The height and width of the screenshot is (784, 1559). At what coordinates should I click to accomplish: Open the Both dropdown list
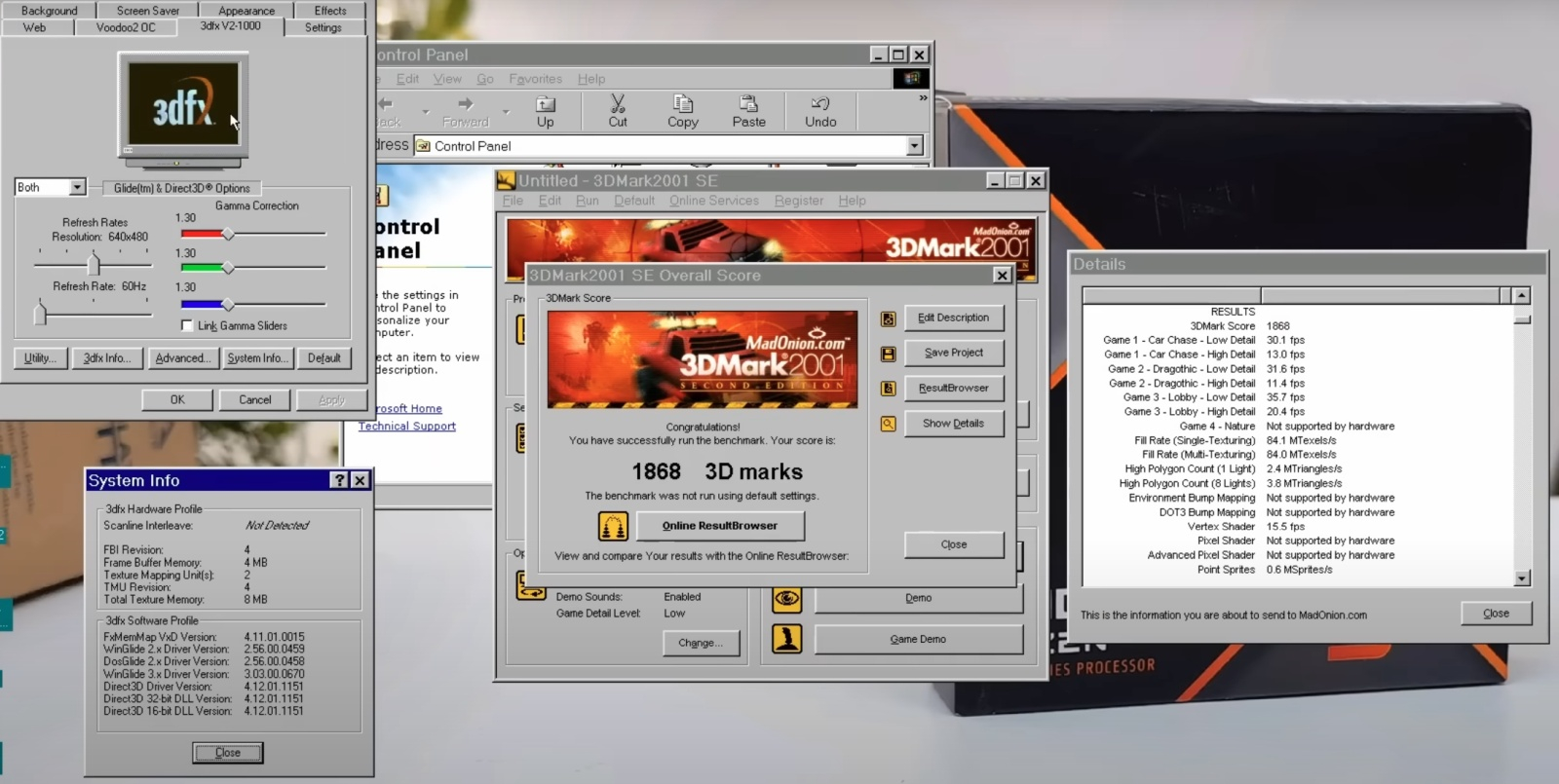[77, 187]
